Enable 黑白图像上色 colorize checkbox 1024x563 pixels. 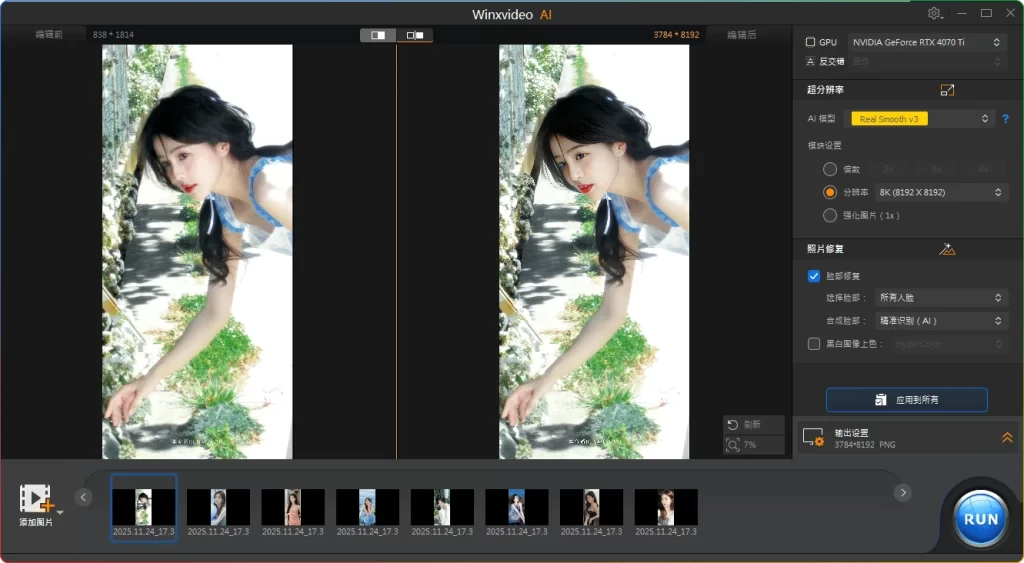(x=814, y=344)
